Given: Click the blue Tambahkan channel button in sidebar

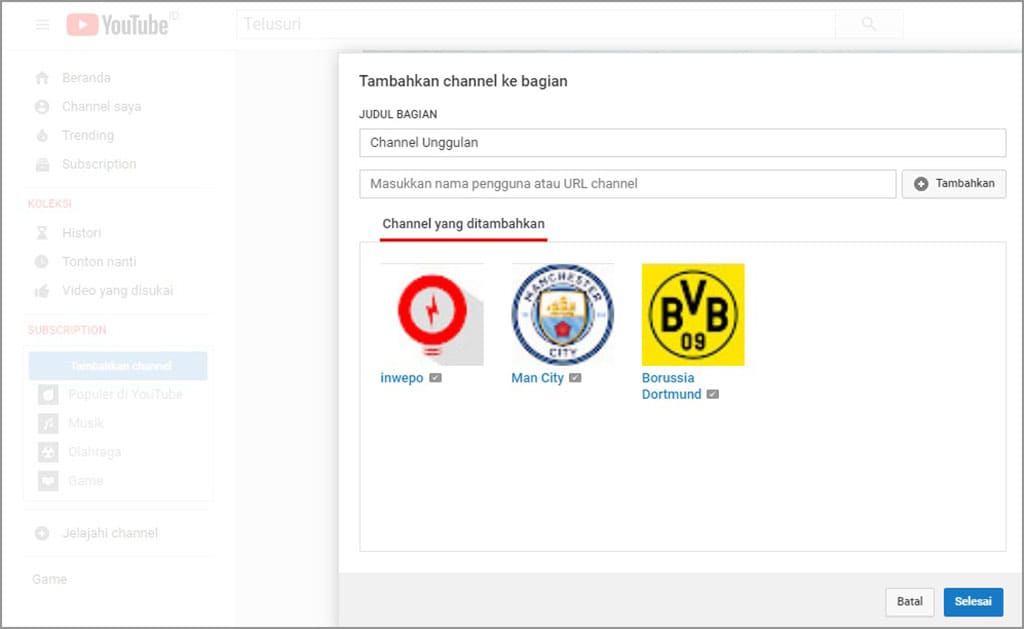Looking at the screenshot, I should (x=118, y=366).
